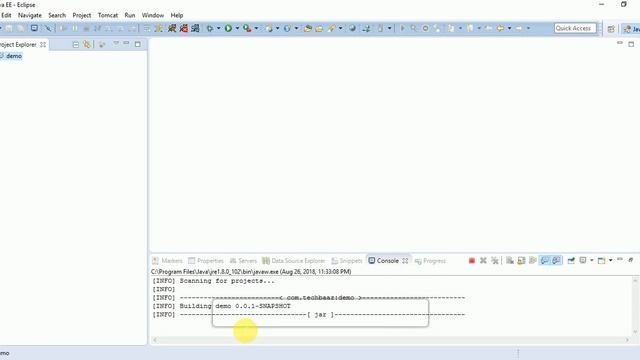Click the Restart Tomcat icon

point(196,28)
